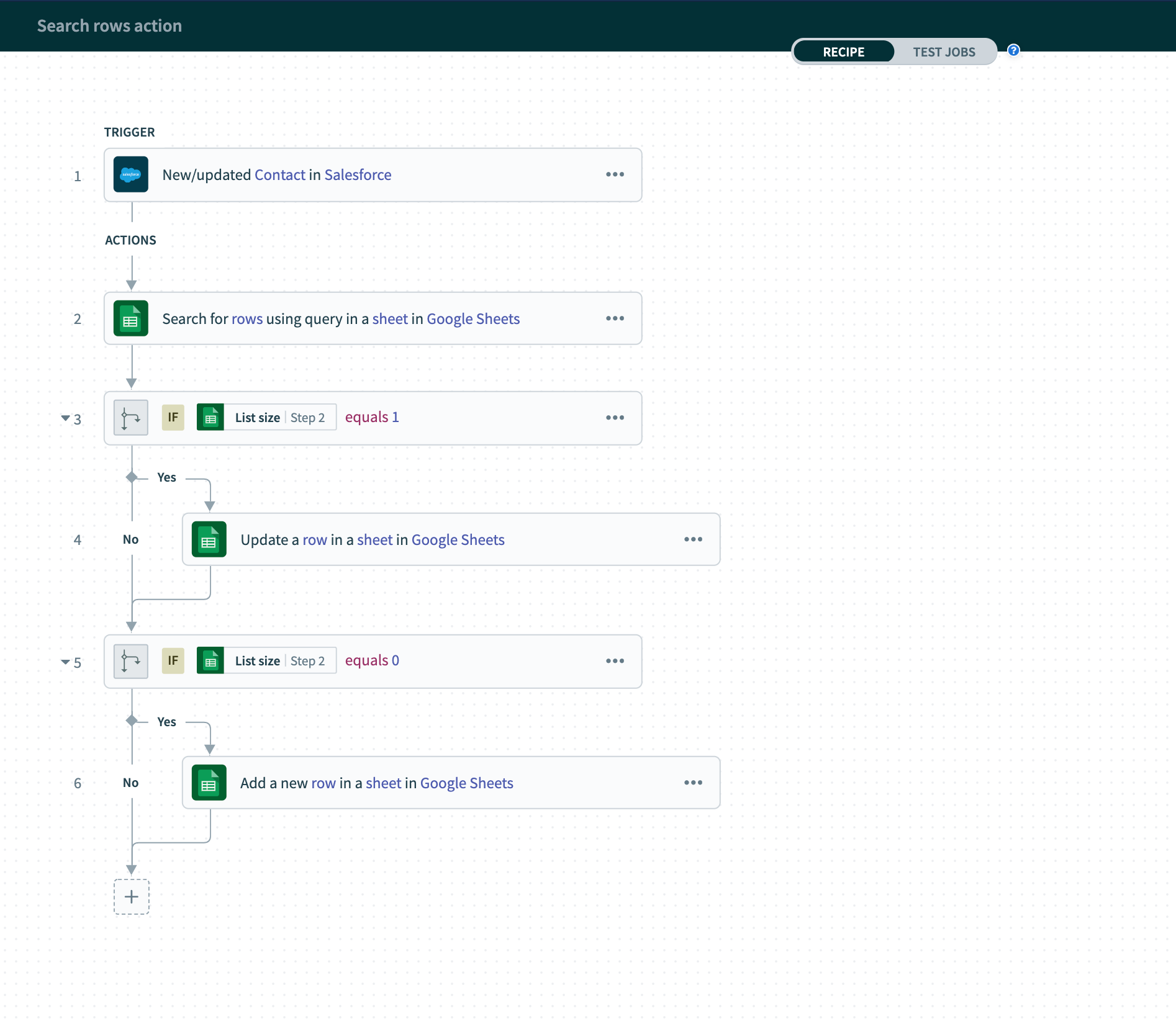This screenshot has width=1176, height=1021.
Task: Click the Salesforce icon in trigger step
Action: pyautogui.click(x=130, y=174)
